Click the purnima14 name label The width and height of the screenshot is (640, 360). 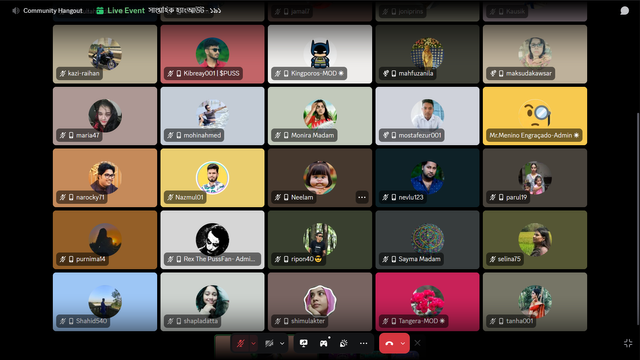coord(91,259)
